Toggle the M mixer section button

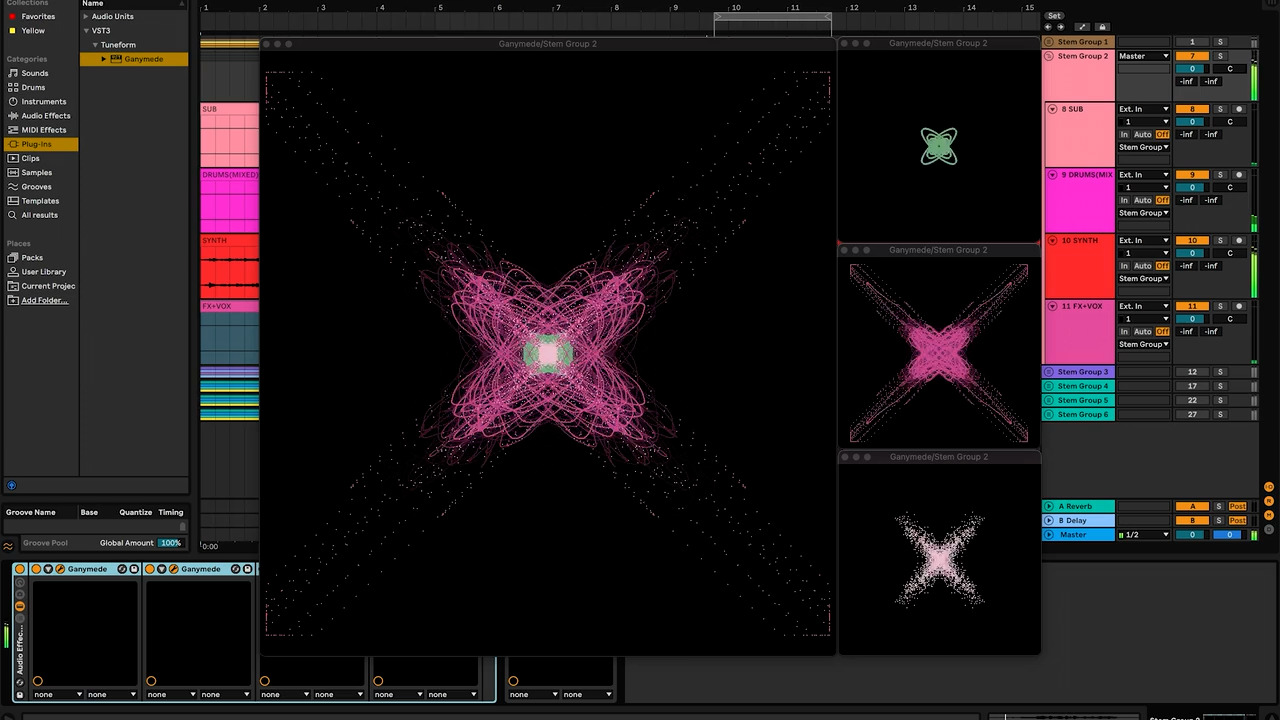click(x=1269, y=514)
